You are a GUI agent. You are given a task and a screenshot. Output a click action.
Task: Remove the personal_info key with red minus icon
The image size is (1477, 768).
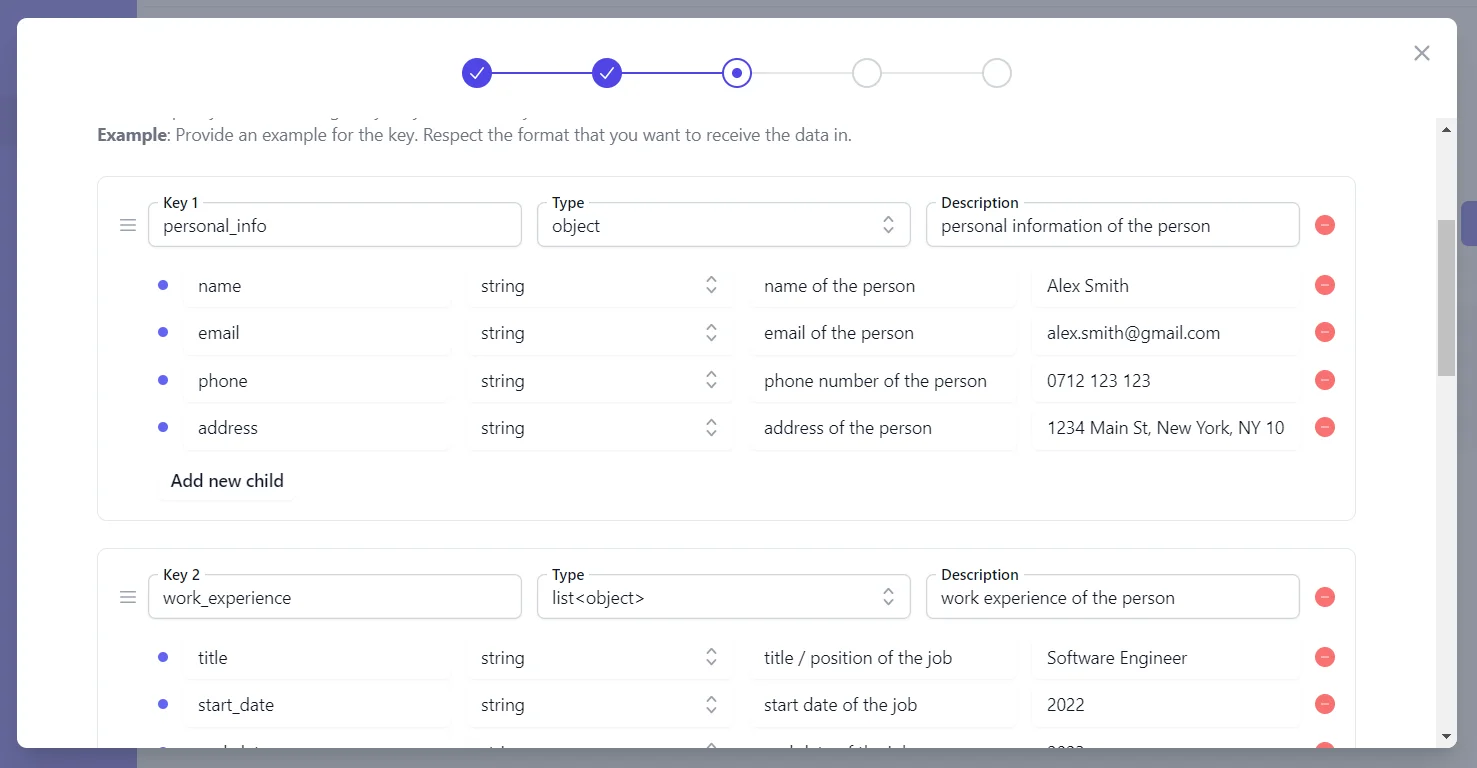pos(1325,225)
